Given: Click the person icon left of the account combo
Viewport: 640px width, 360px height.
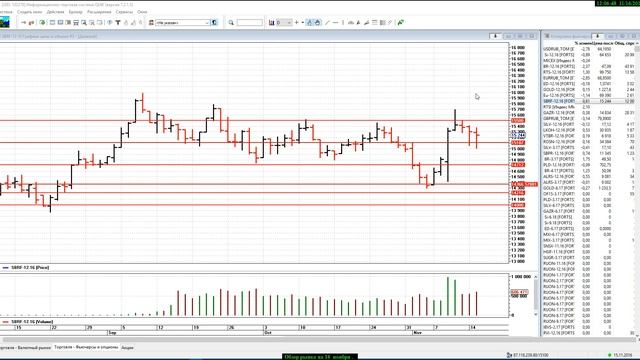Looking at the screenshot, I should [151, 22].
